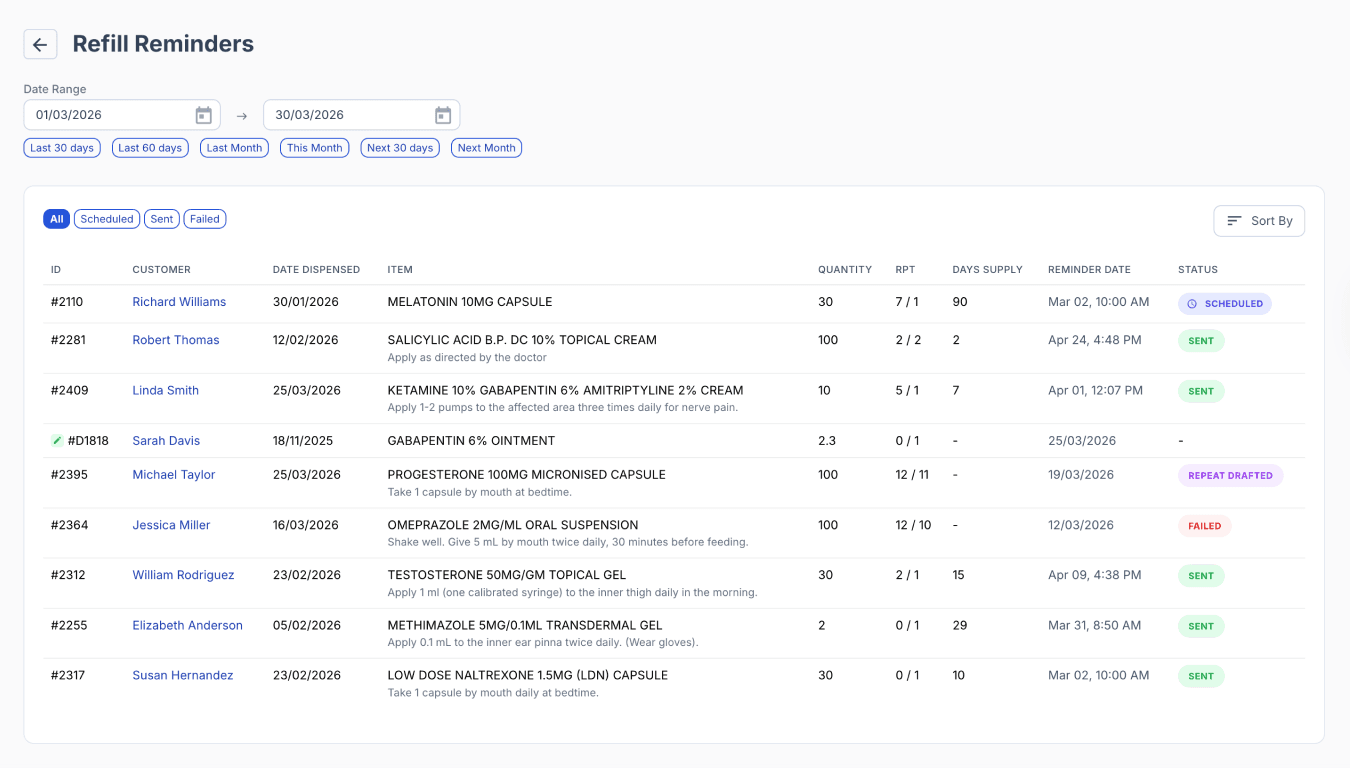Select order ID #2255
This screenshot has height=768, width=1350.
(x=69, y=626)
